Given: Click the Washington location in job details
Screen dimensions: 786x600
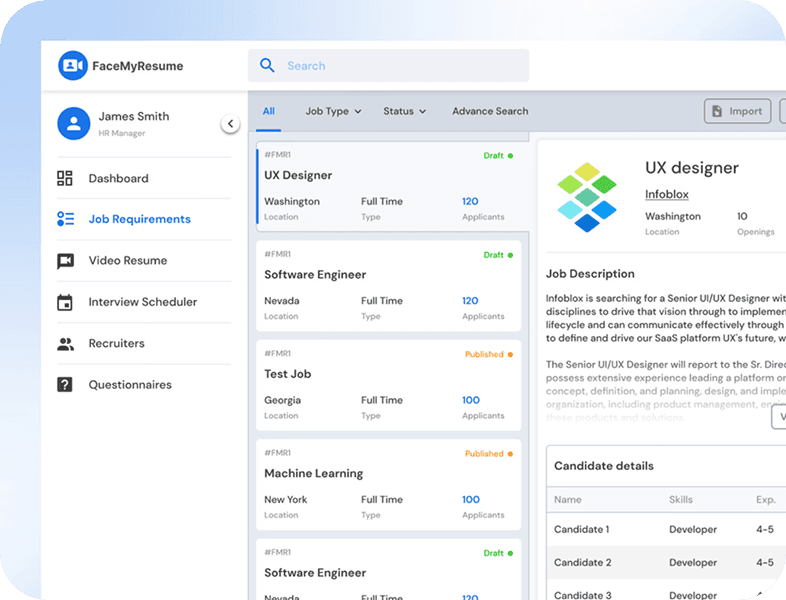Looking at the screenshot, I should point(673,217).
